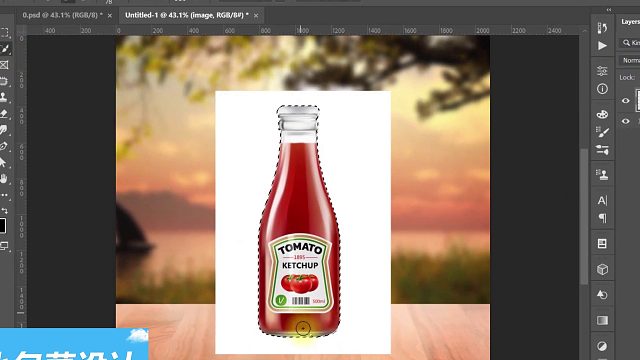Screen dimensions: 640x360
Task: Open the Gradients panel icon
Action: coord(602,320)
